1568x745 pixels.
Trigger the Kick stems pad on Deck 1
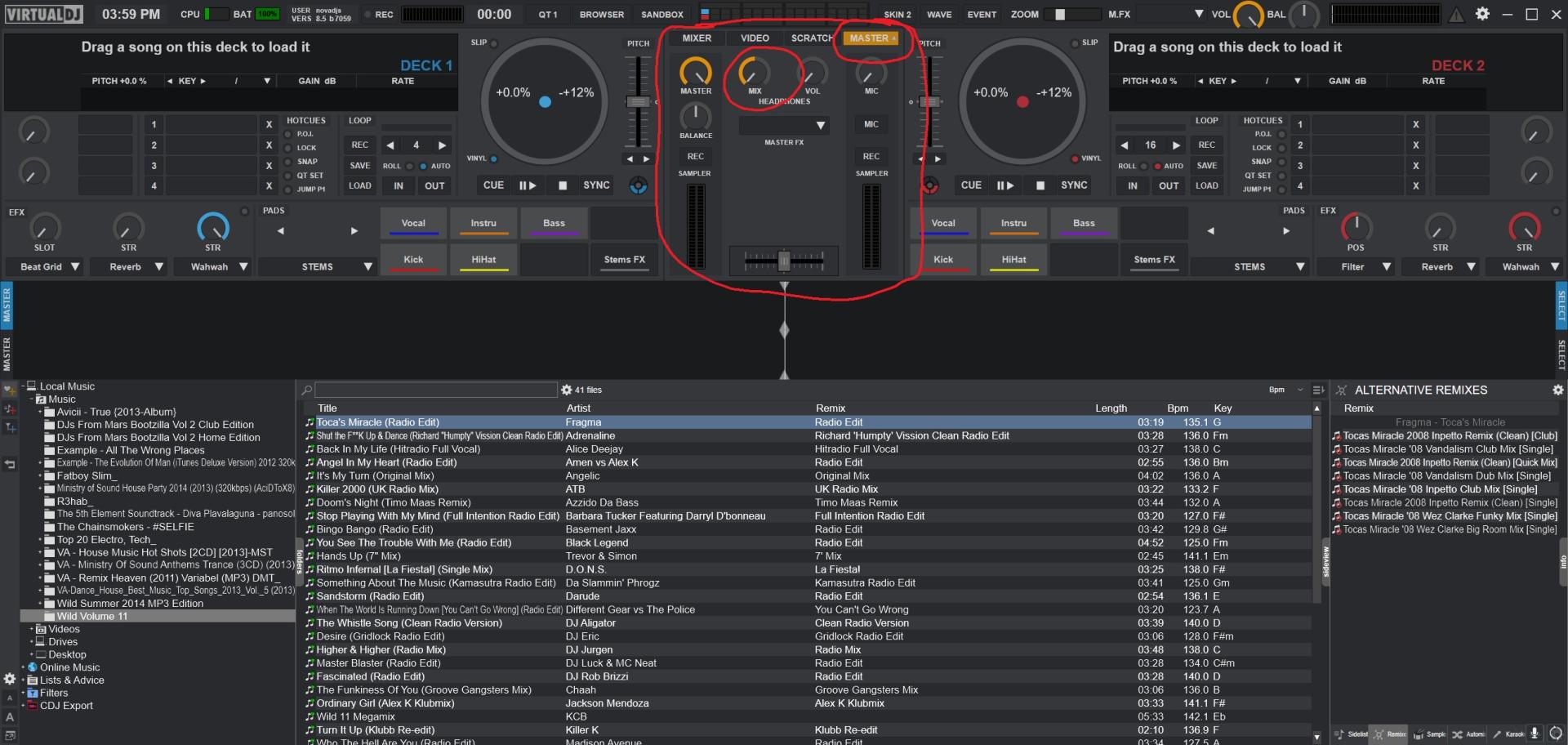(x=413, y=259)
